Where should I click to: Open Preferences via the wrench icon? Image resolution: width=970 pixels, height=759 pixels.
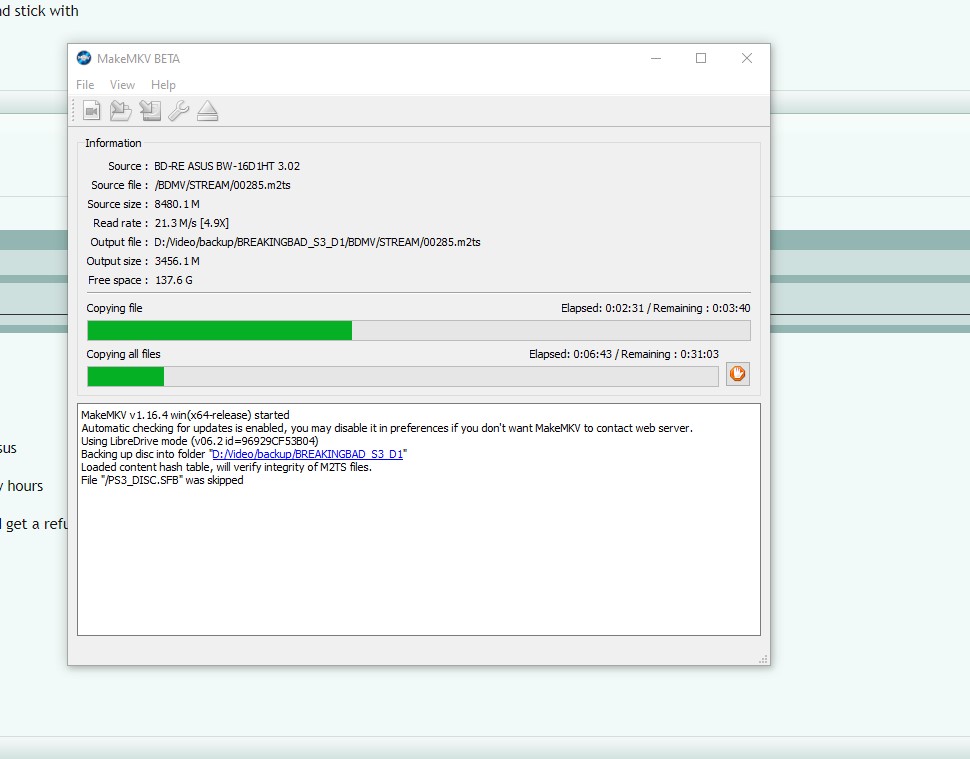pos(179,111)
